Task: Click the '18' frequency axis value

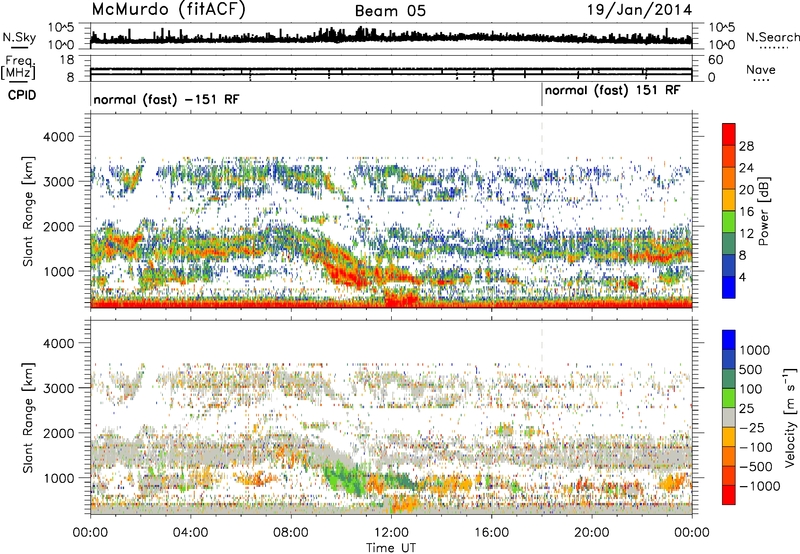Action: [x=67, y=59]
